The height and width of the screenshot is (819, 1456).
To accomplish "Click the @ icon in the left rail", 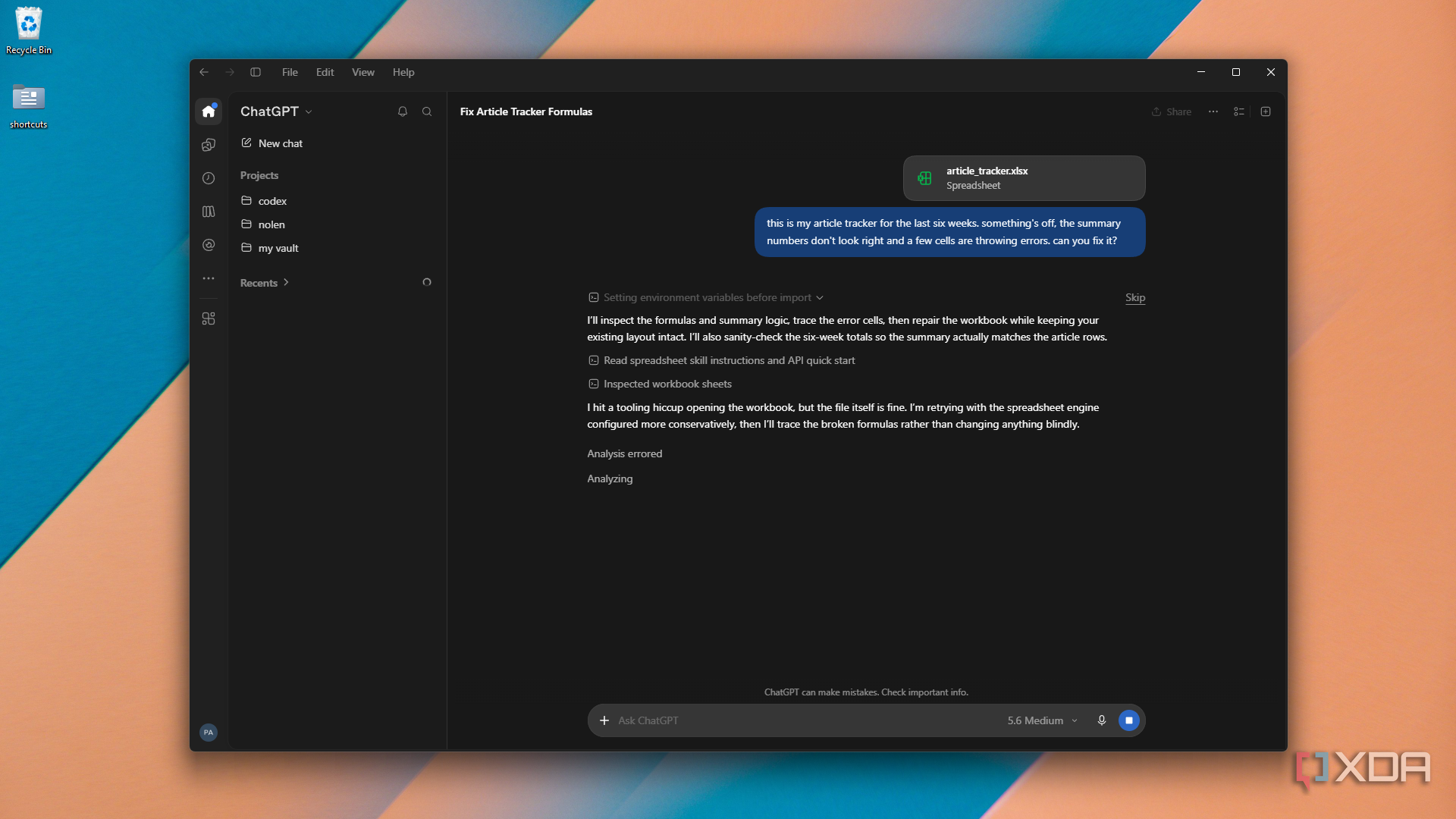I will (x=209, y=245).
